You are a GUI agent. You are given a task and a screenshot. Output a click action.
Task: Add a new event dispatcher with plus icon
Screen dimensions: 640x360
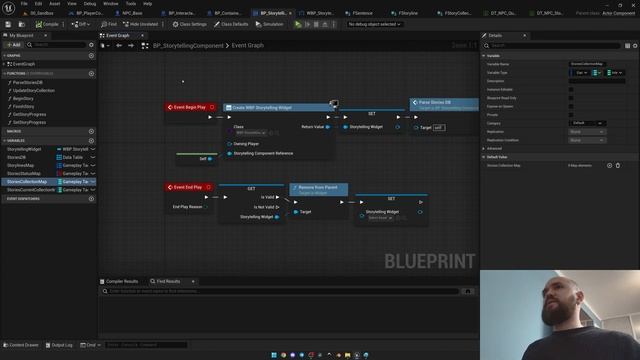pyautogui.click(x=91, y=199)
